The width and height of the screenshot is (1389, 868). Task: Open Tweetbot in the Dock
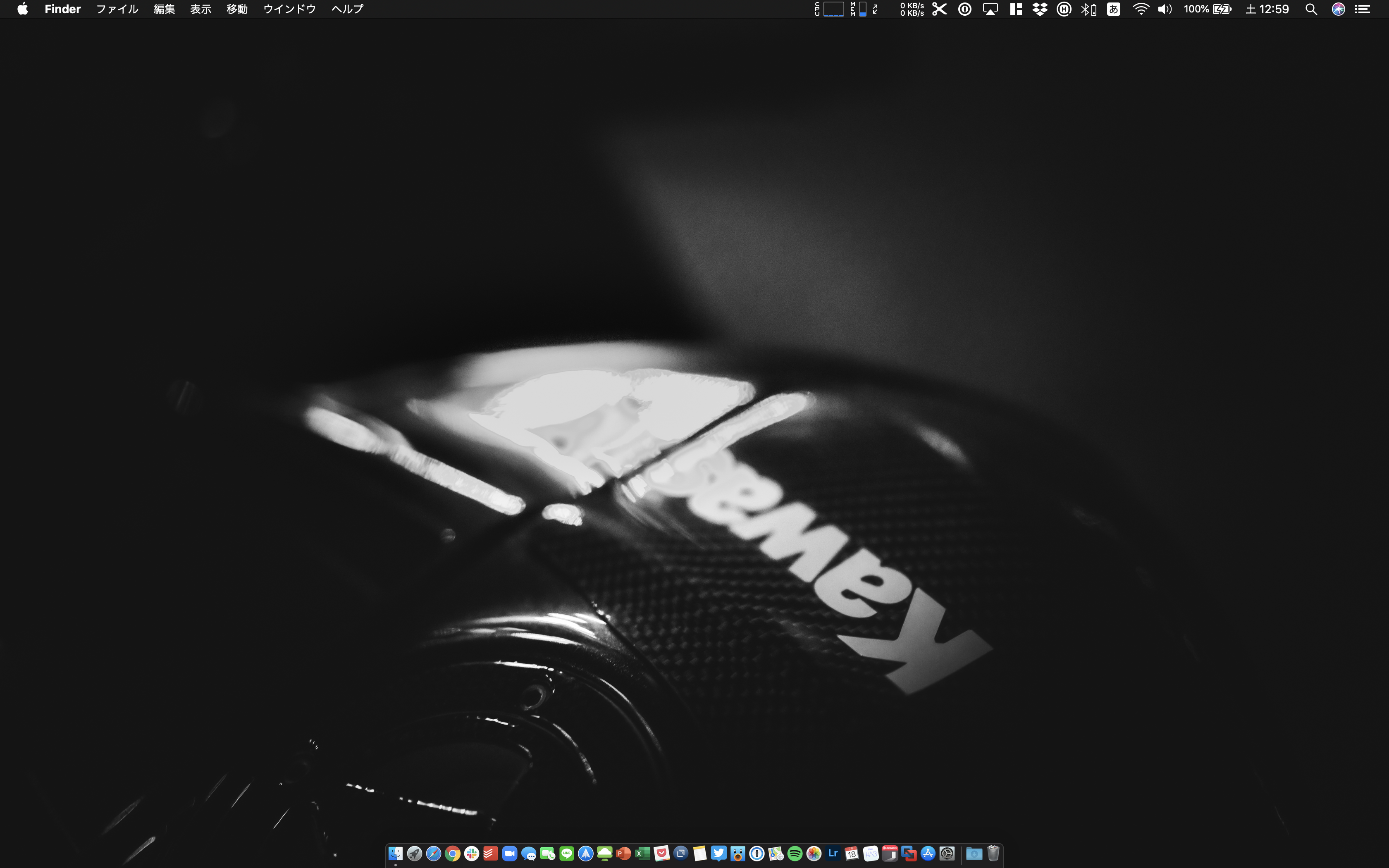coord(737,854)
